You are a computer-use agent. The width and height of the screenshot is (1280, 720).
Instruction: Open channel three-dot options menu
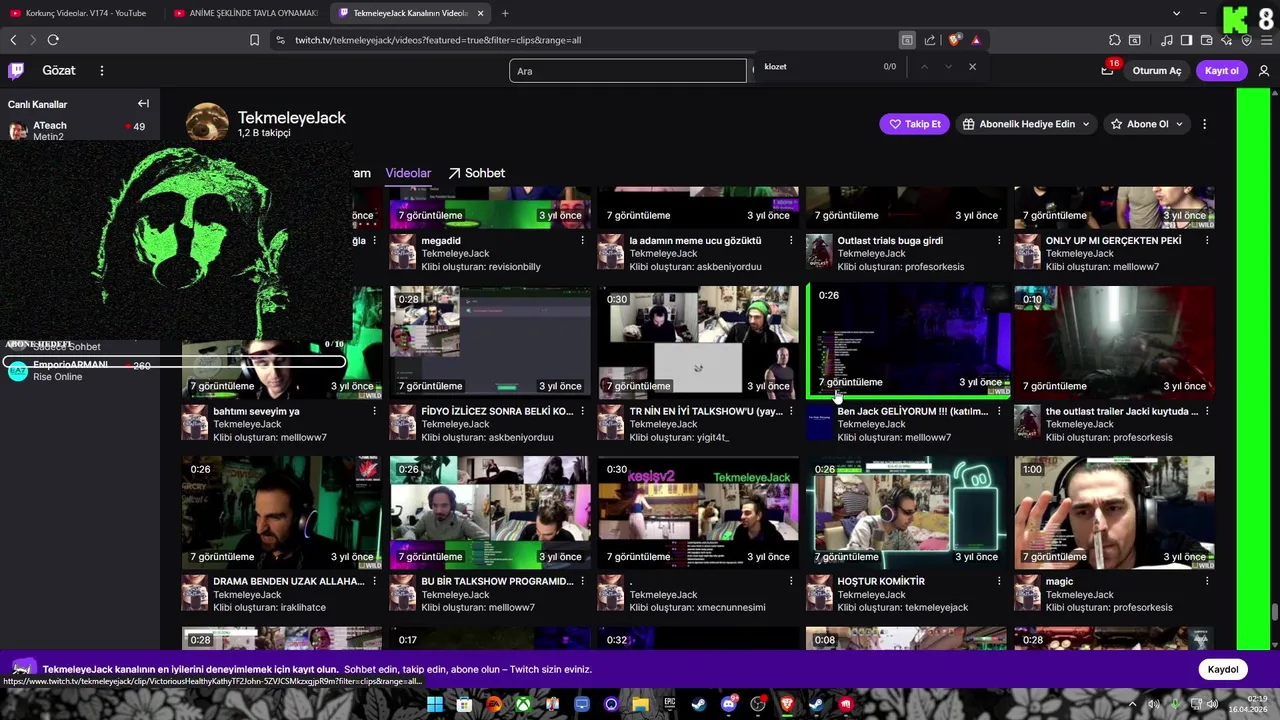1204,124
